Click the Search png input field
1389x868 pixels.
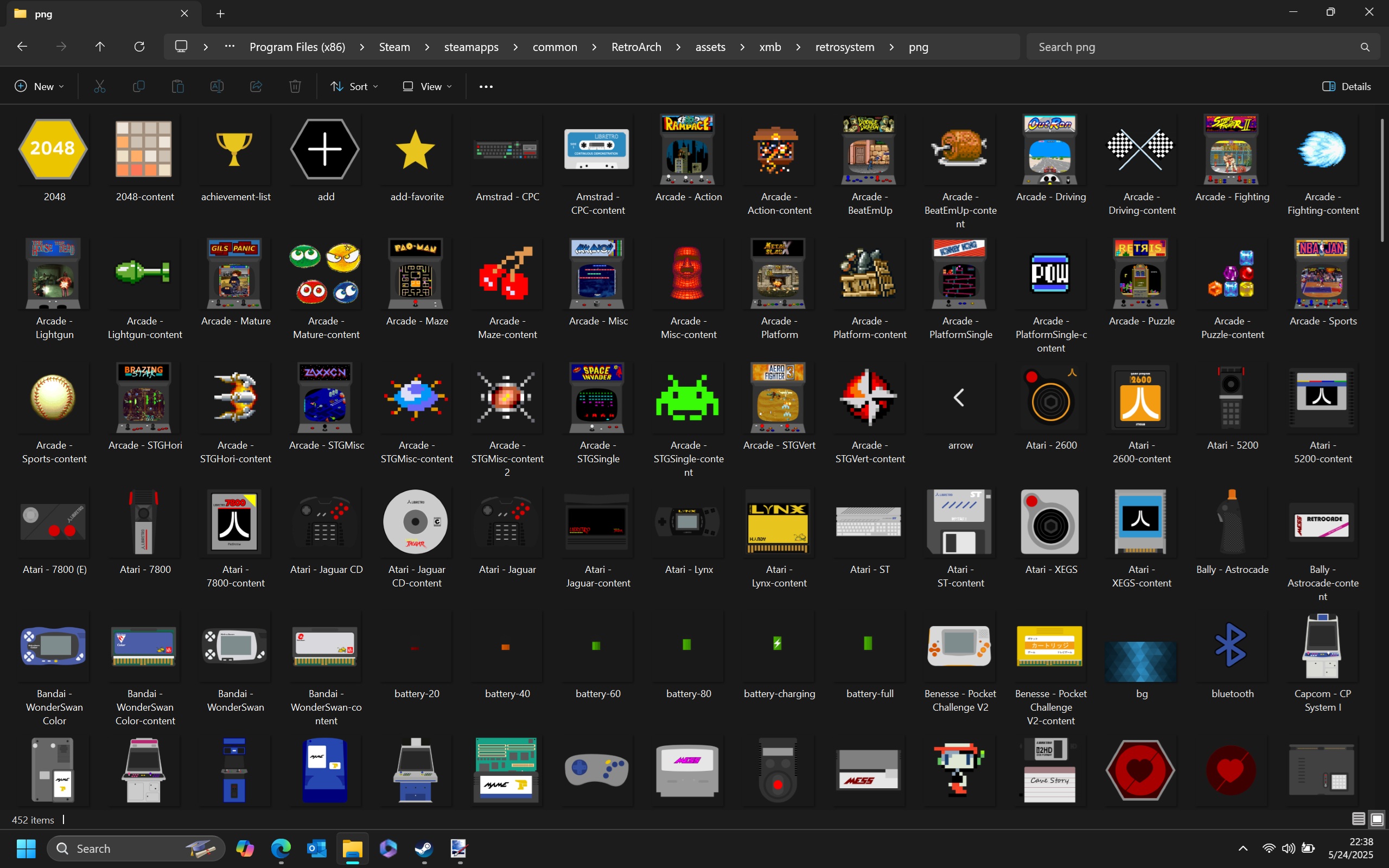(1194, 47)
